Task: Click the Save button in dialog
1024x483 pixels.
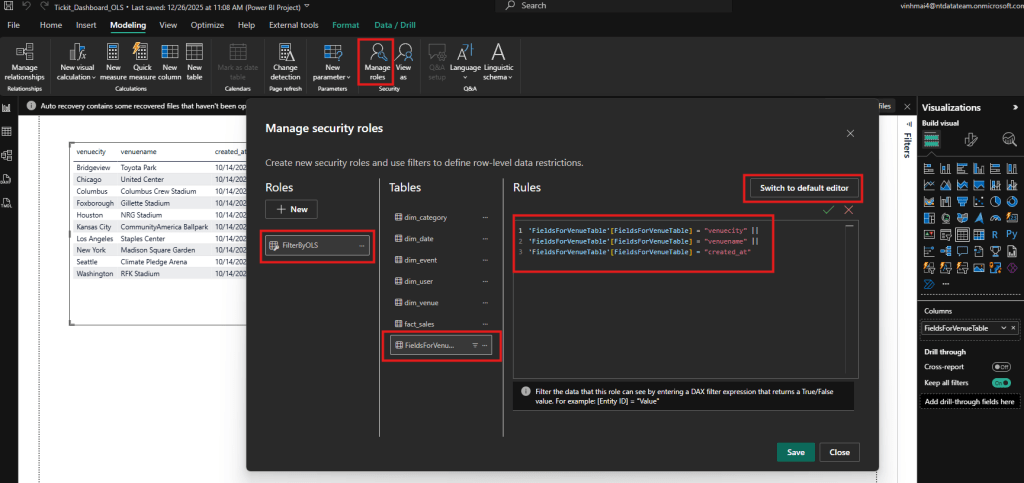Action: pyautogui.click(x=795, y=452)
